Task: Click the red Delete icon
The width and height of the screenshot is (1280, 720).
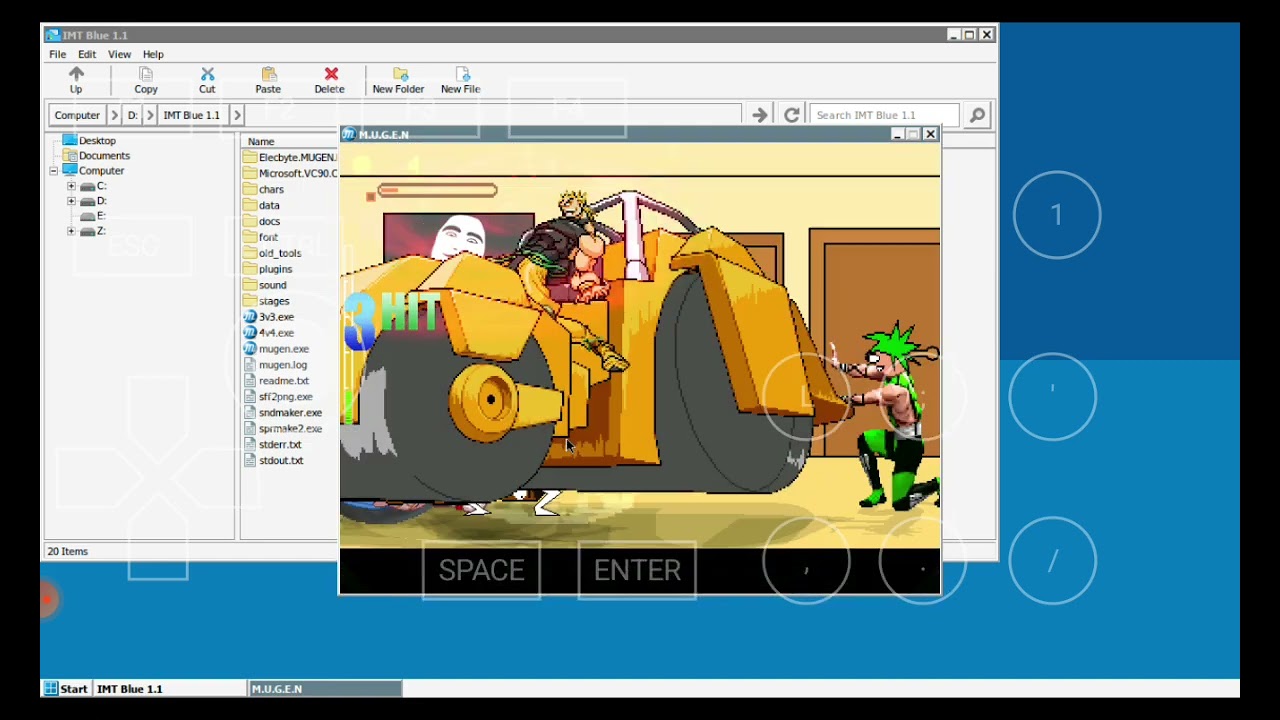Action: 330,80
